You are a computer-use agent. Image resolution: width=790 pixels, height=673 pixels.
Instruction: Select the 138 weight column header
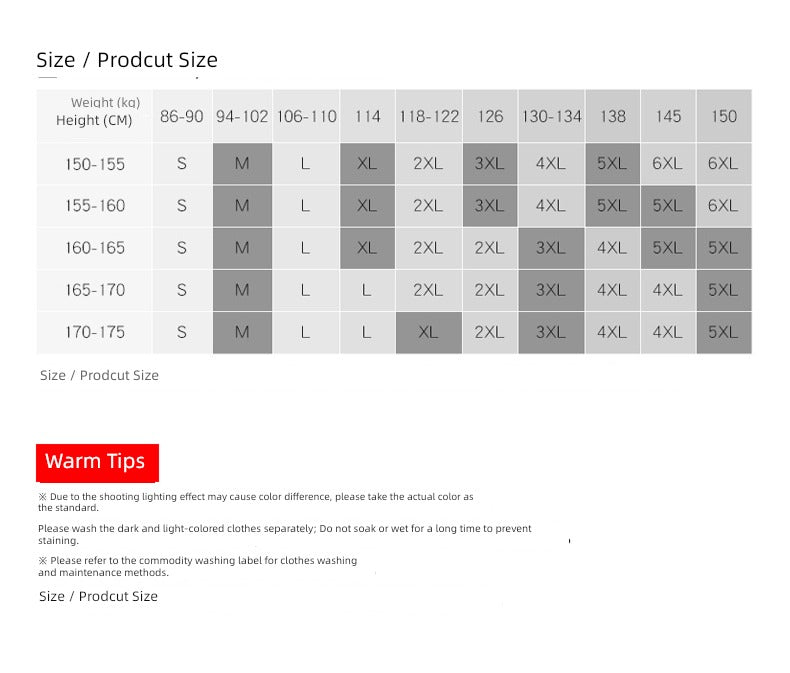pyautogui.click(x=613, y=116)
